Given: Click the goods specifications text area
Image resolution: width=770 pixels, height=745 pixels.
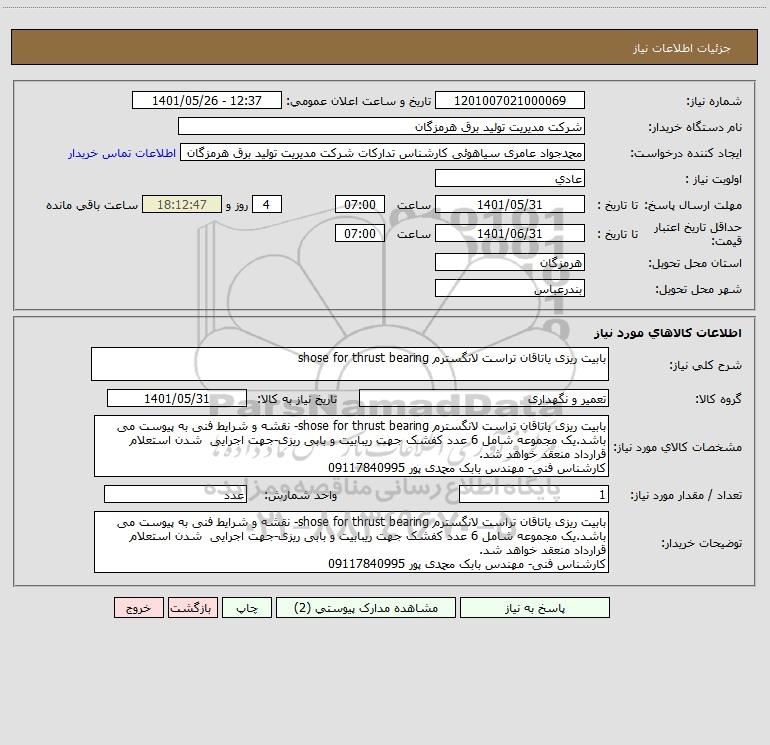Looking at the screenshot, I should [x=351, y=446].
